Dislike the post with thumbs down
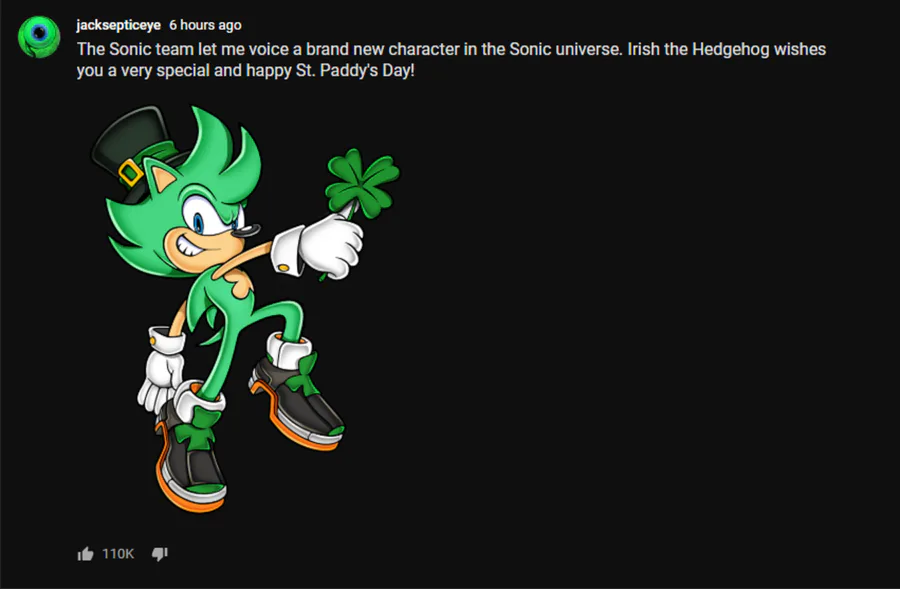This screenshot has height=589, width=900. 160,553
